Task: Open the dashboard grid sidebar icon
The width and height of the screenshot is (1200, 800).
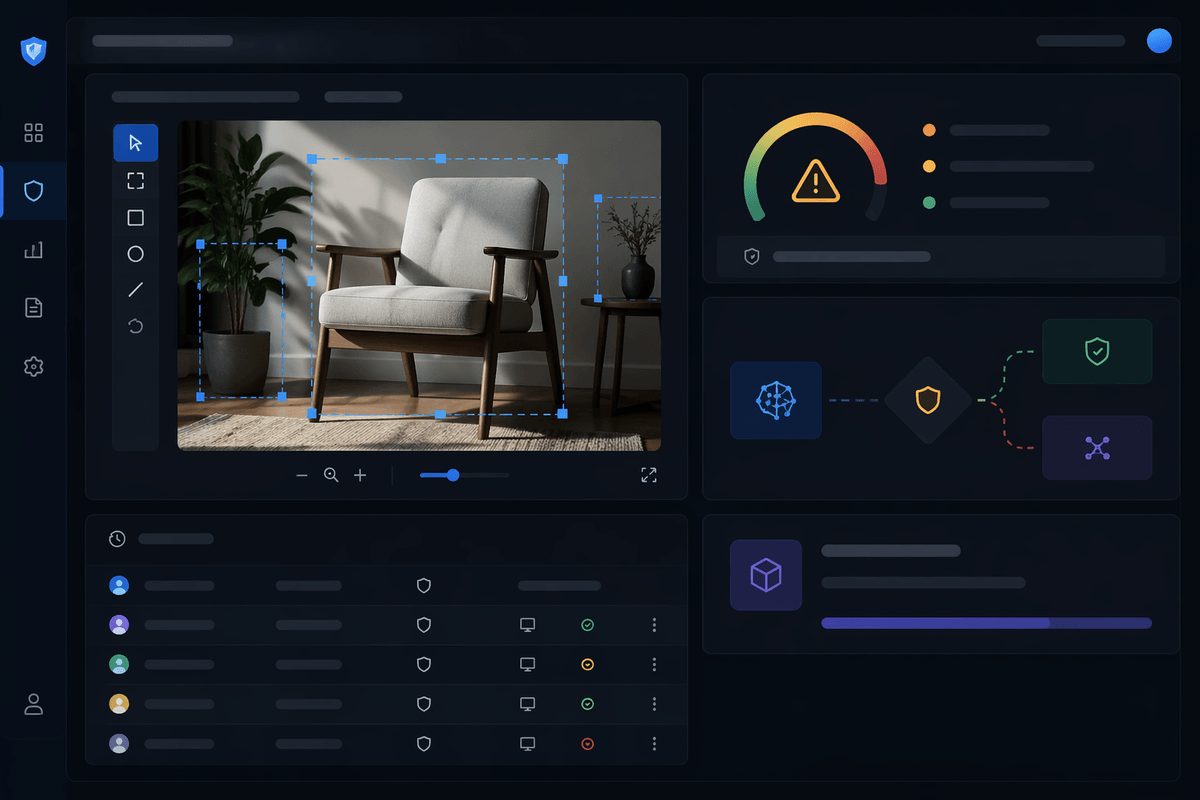Action: tap(34, 133)
